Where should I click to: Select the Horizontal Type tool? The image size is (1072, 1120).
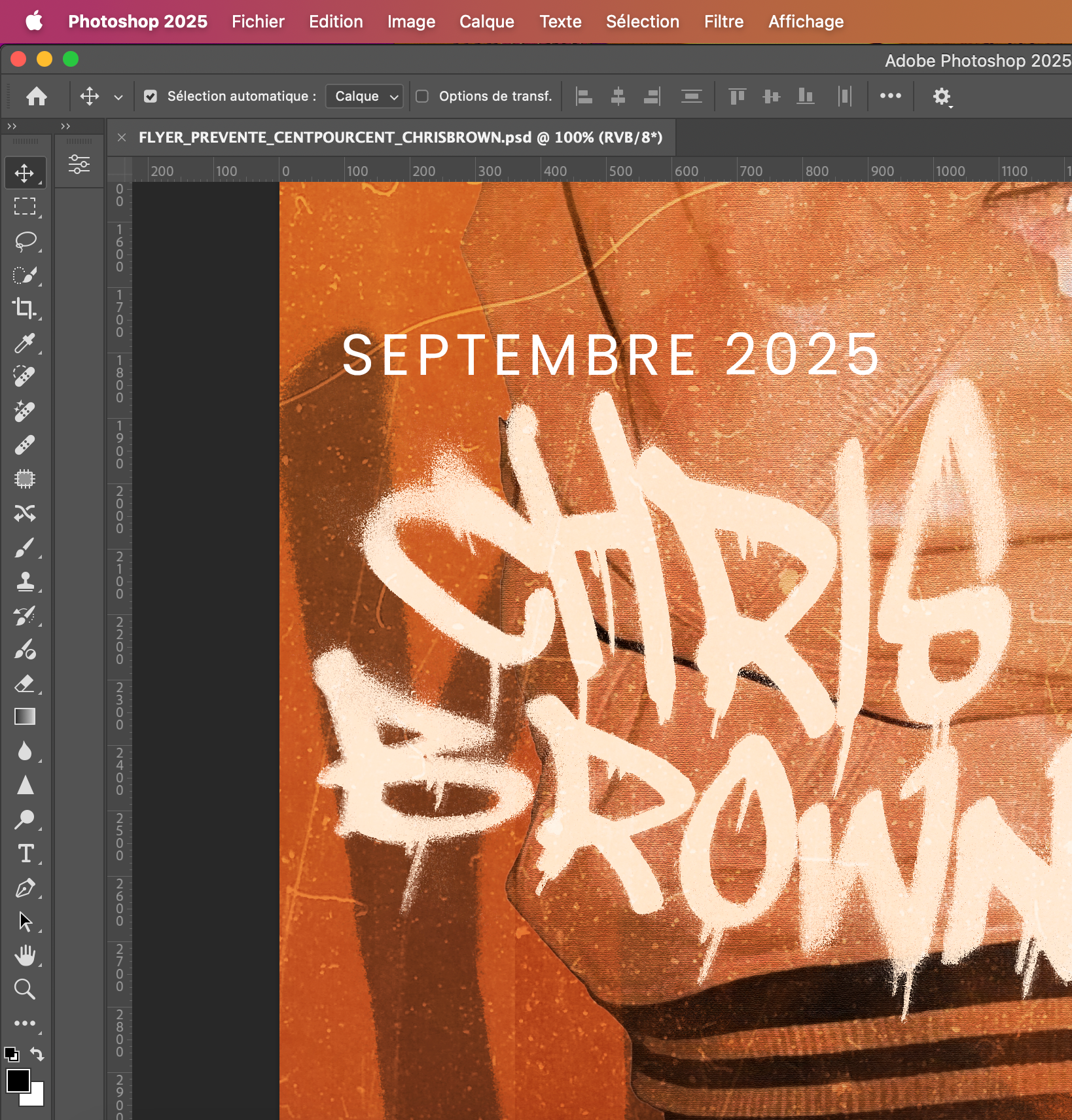(x=25, y=853)
